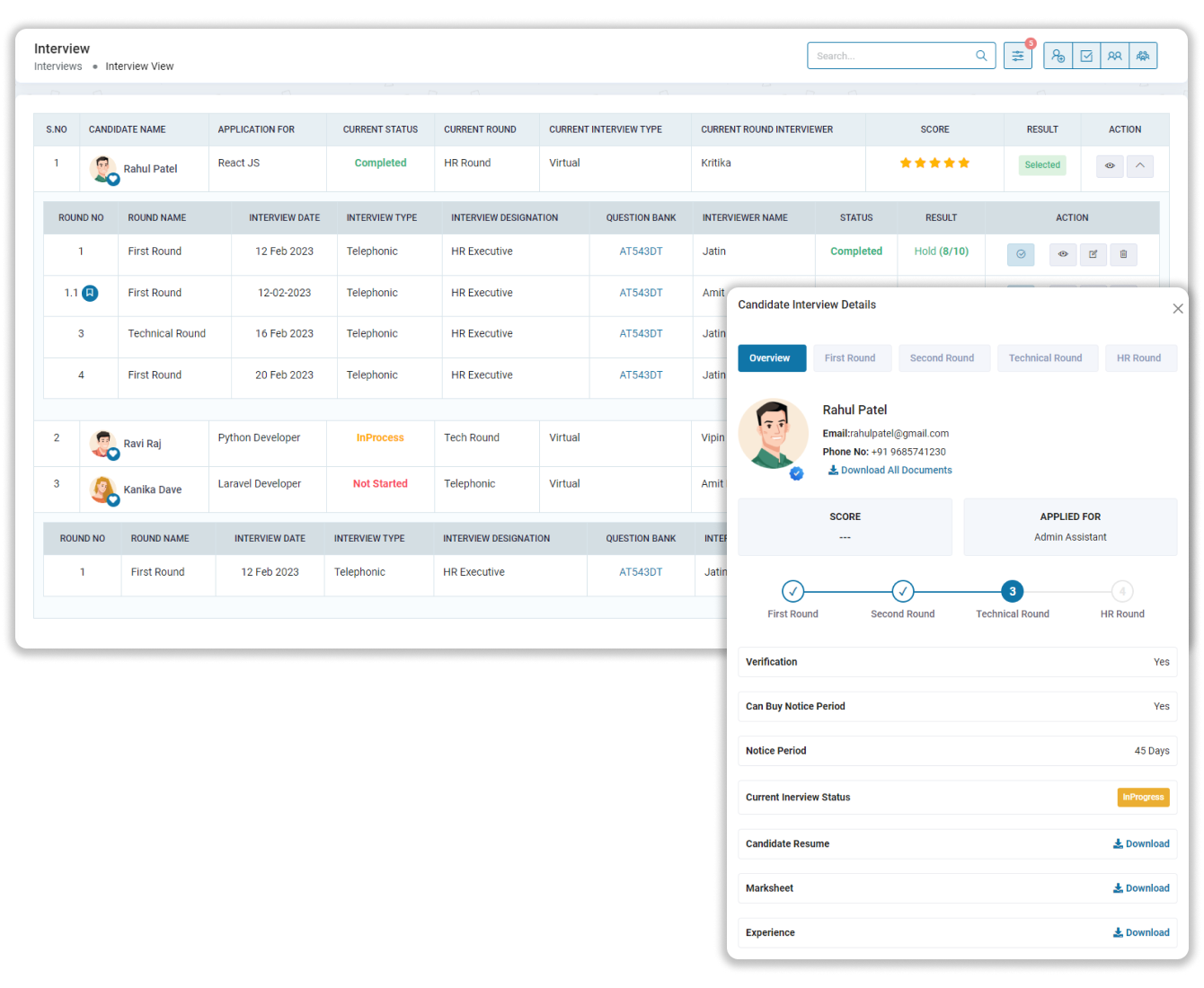View Rahul Patel's details via eye icon

click(x=1110, y=166)
